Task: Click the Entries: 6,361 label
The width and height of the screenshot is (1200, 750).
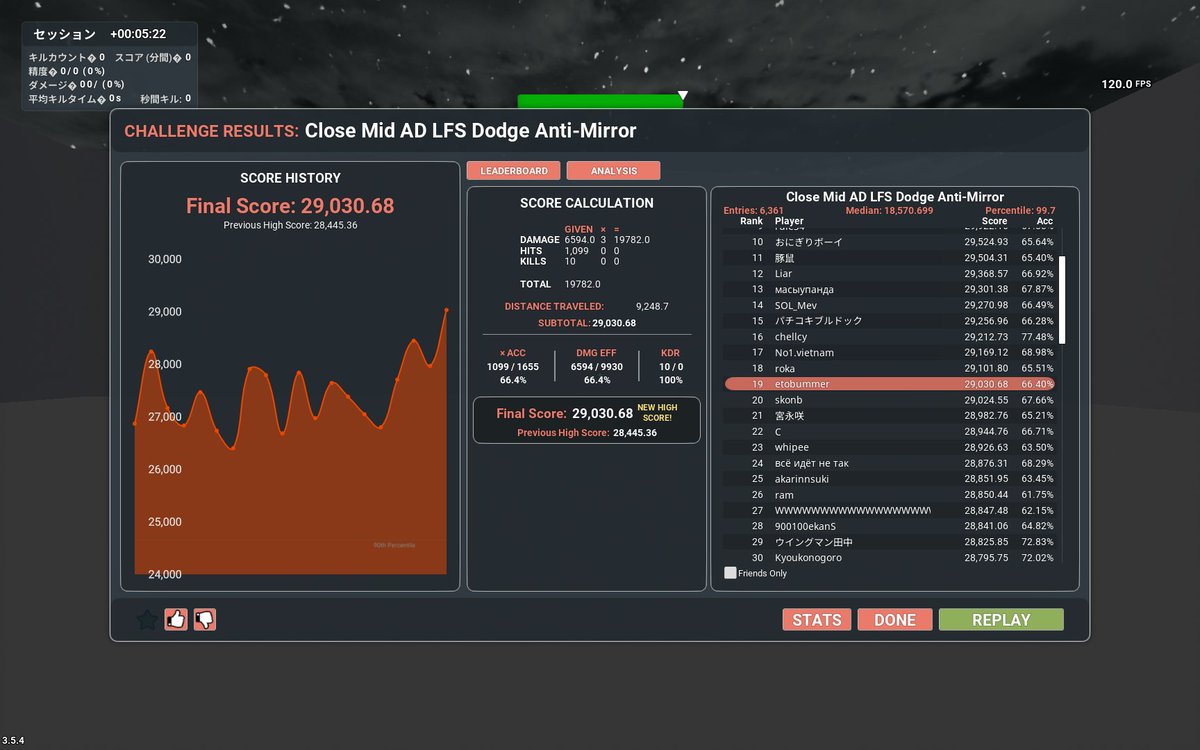Action: tap(754, 211)
